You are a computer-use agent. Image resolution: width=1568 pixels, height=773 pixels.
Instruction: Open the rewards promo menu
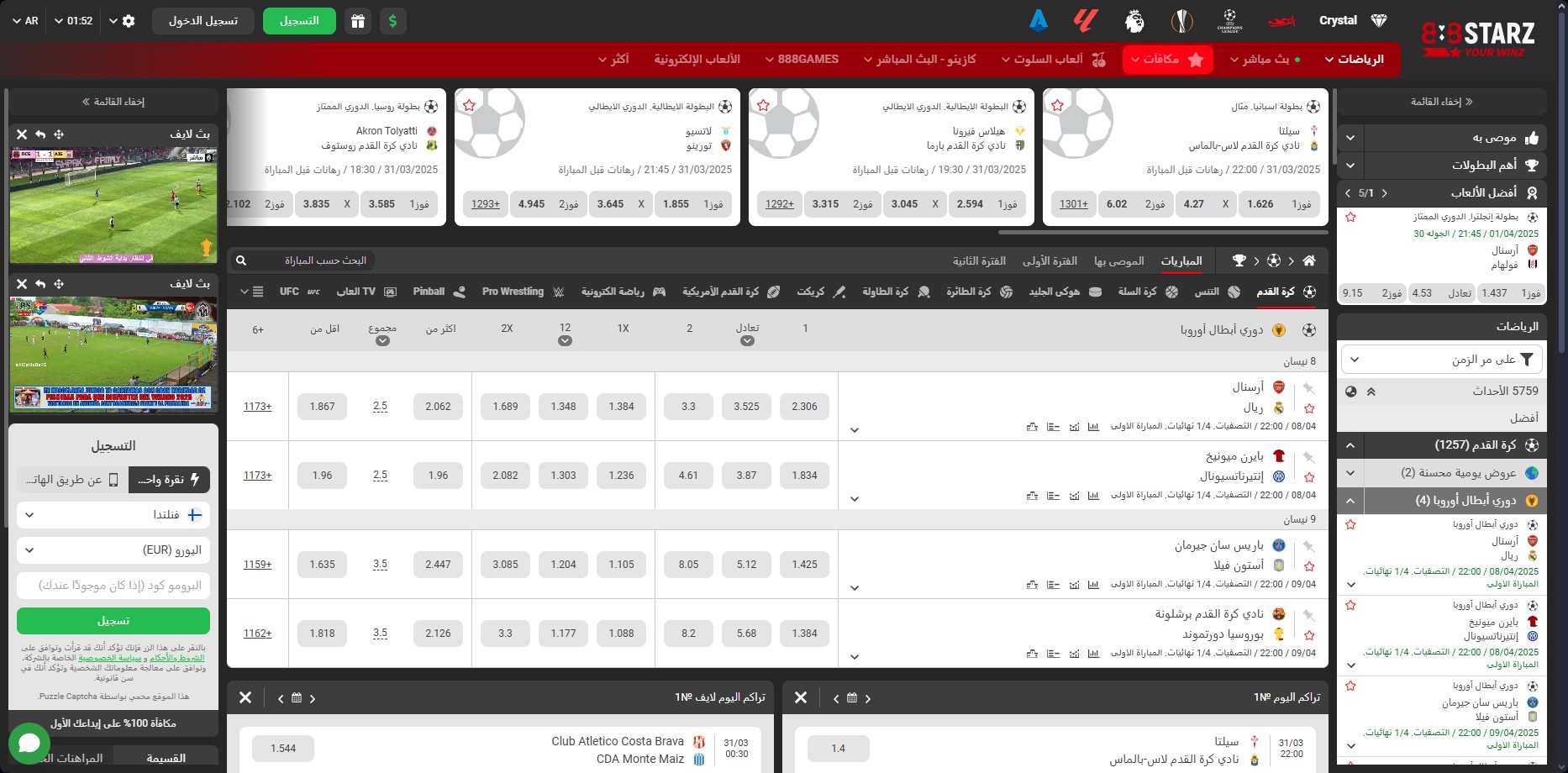[1168, 59]
